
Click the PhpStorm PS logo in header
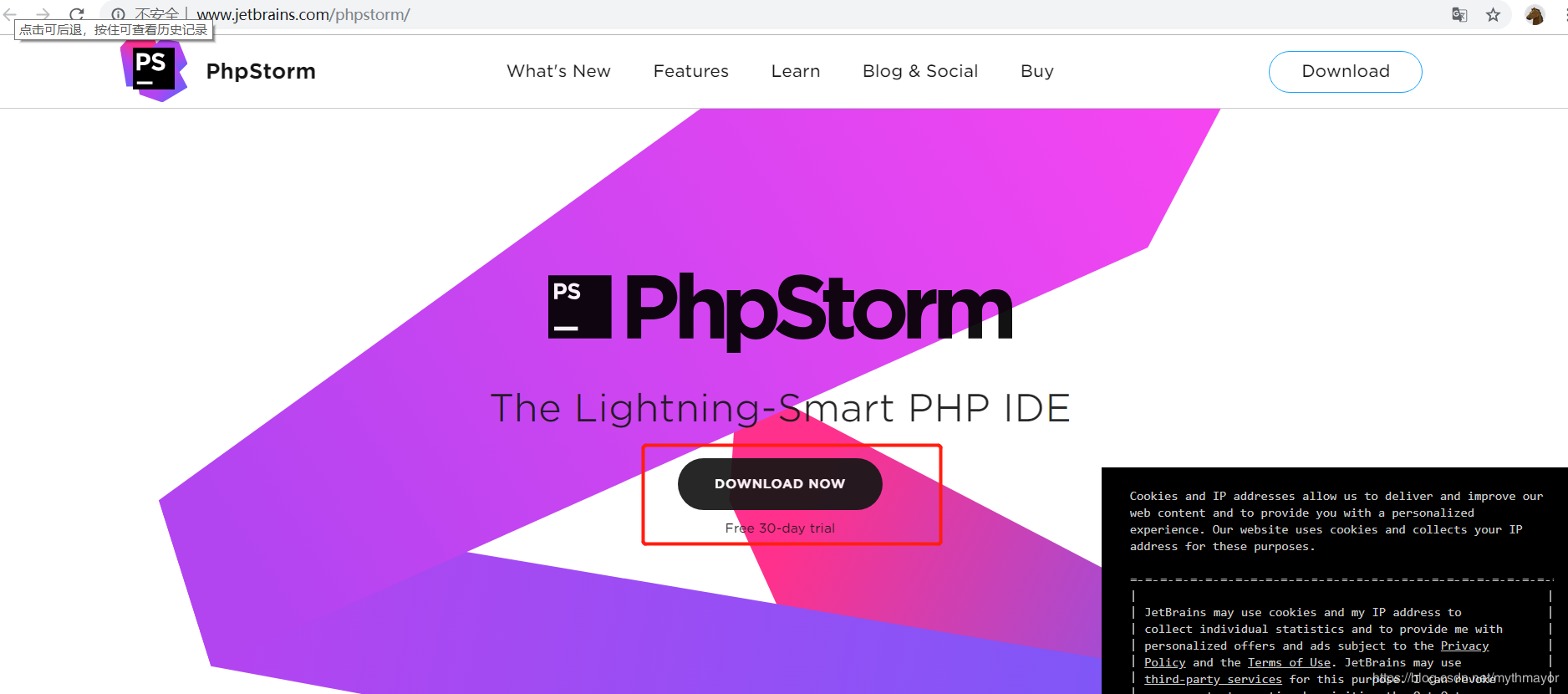(154, 70)
